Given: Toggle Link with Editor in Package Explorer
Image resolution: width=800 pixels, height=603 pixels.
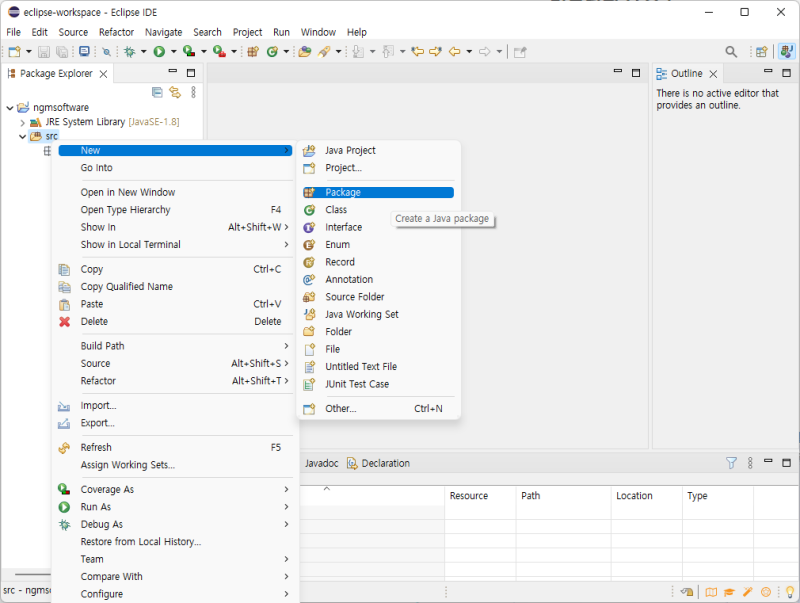Looking at the screenshot, I should coord(175,92).
